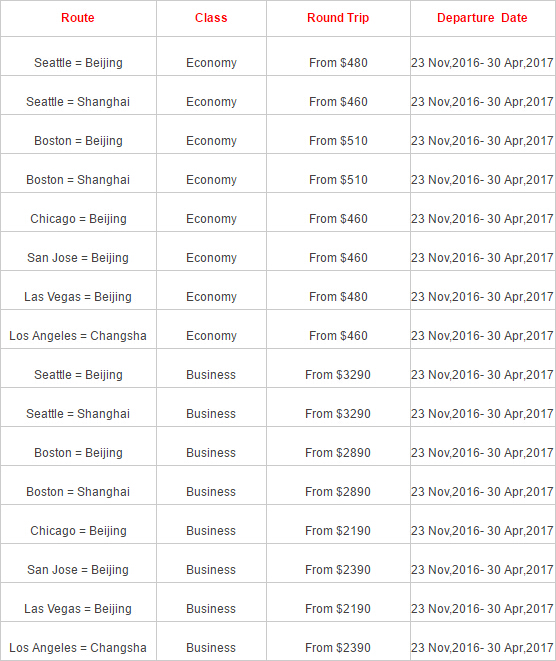556x661 pixels.
Task: Select Business Boston = Shanghai route cell
Action: (78, 492)
